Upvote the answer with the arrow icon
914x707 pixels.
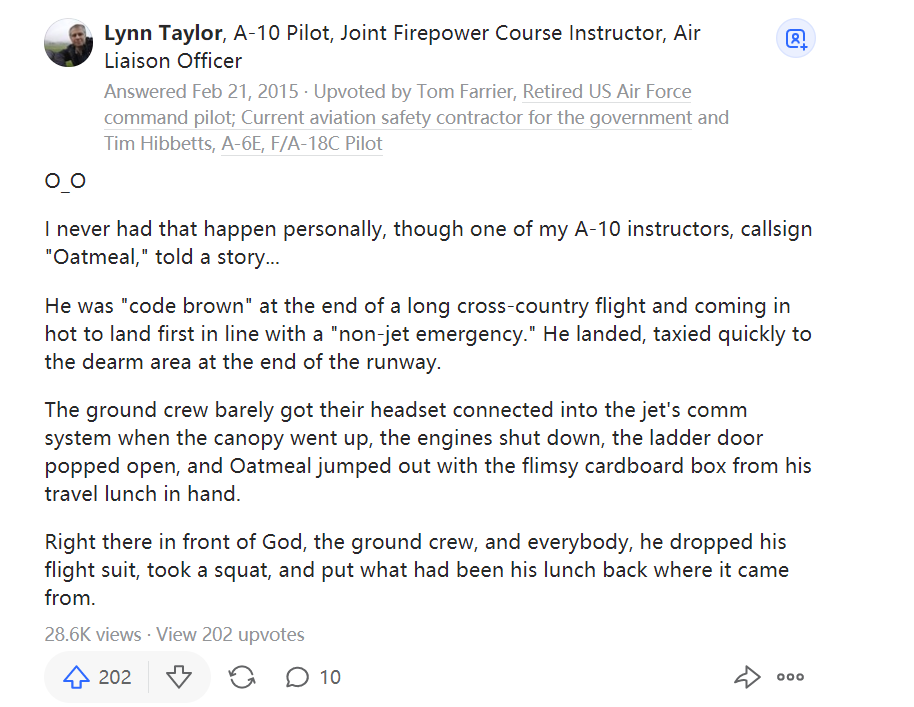tap(76, 677)
